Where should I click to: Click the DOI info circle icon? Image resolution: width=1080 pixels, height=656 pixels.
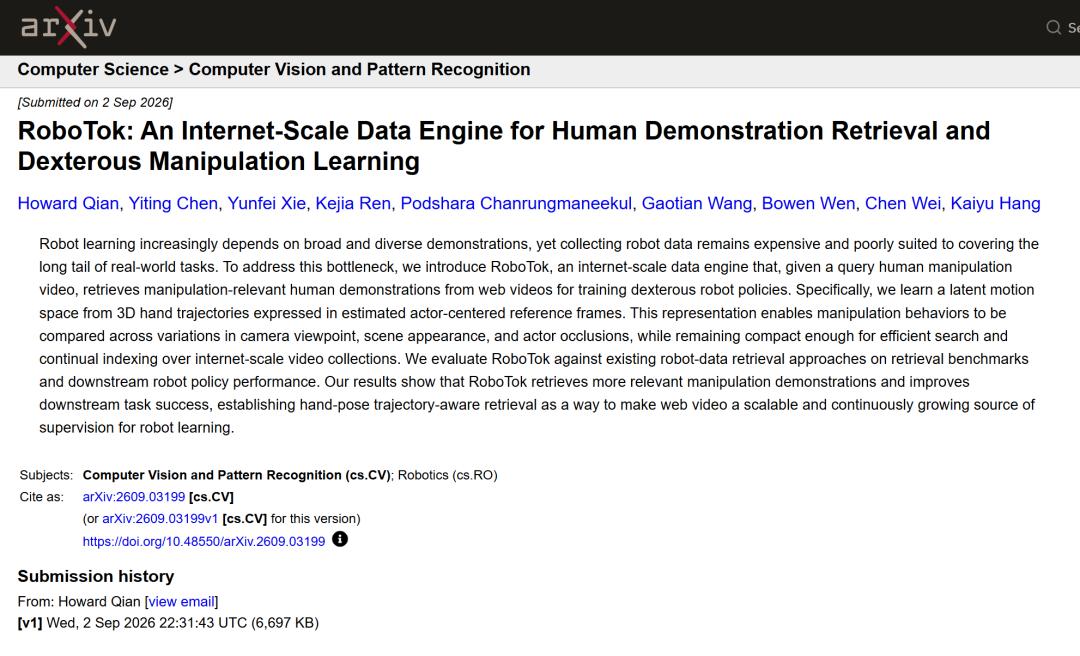340,539
